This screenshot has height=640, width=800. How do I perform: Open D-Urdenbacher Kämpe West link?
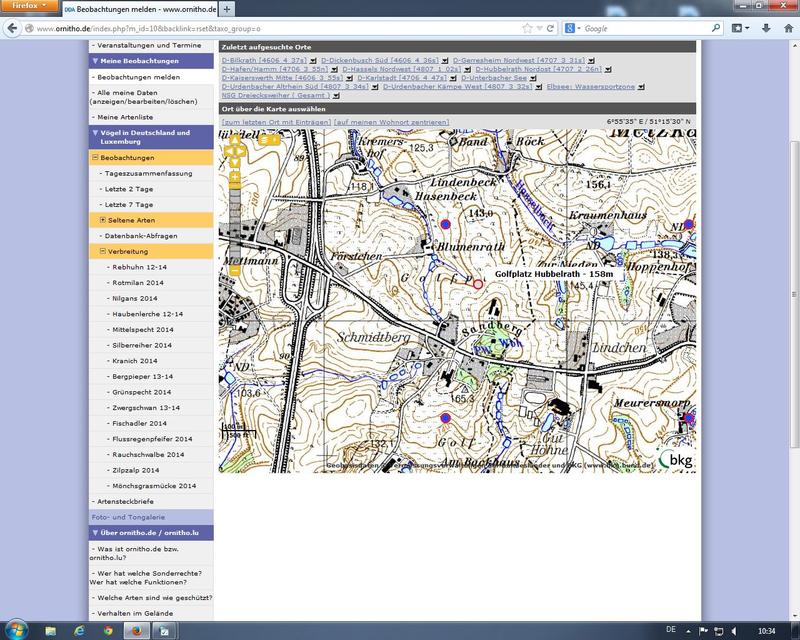coord(458,86)
